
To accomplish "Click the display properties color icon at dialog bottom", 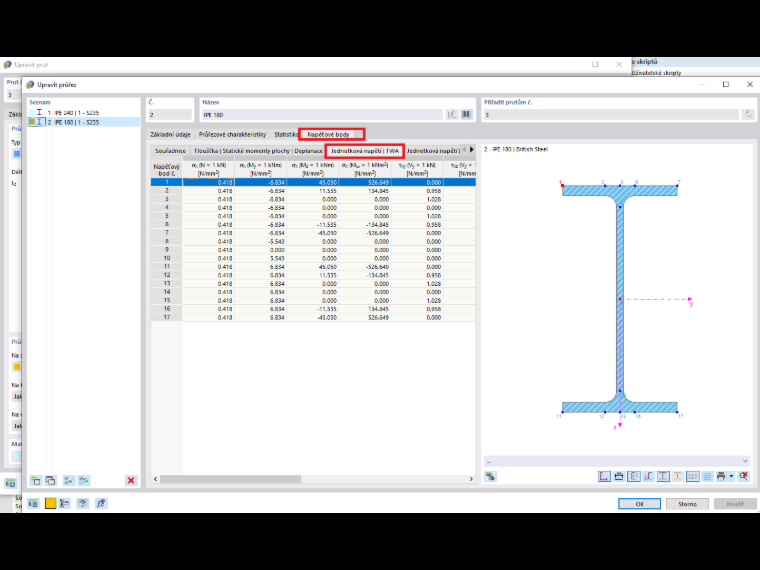I will pos(64,504).
